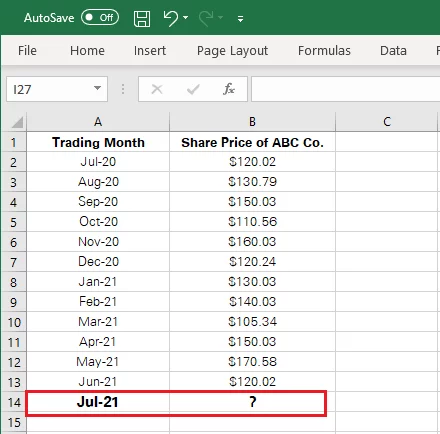This screenshot has height=434, width=440.
Task: Select the $170.58 price cell
Action: pos(252,362)
